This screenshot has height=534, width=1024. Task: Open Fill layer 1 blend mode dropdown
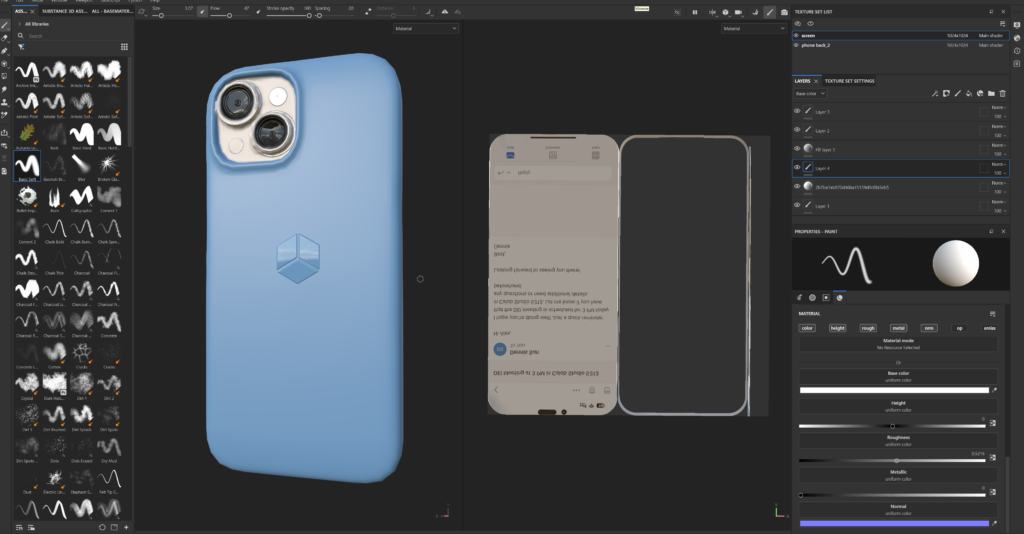(x=999, y=145)
